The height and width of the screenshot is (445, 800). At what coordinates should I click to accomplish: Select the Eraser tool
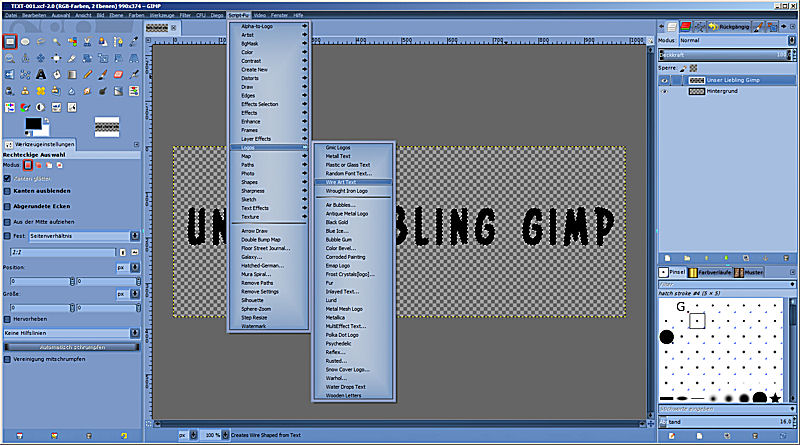pos(118,75)
